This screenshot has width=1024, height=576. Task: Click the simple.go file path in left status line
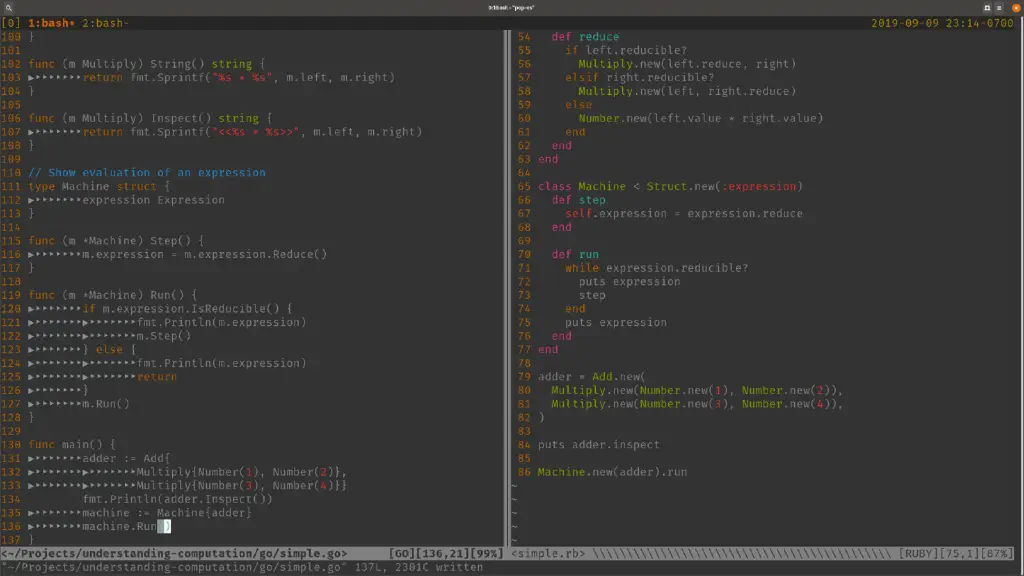click(x=174, y=553)
